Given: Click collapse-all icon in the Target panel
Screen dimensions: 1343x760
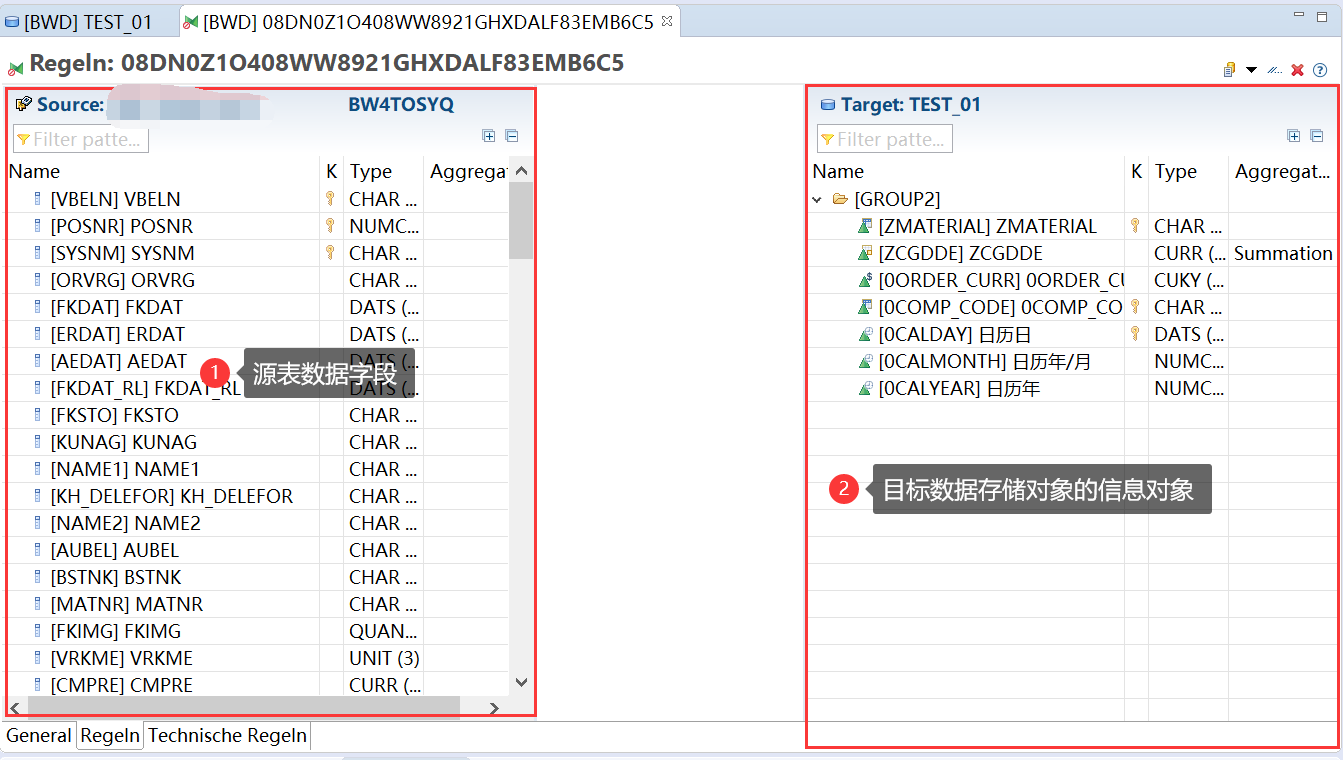Looking at the screenshot, I should coord(1317,135).
